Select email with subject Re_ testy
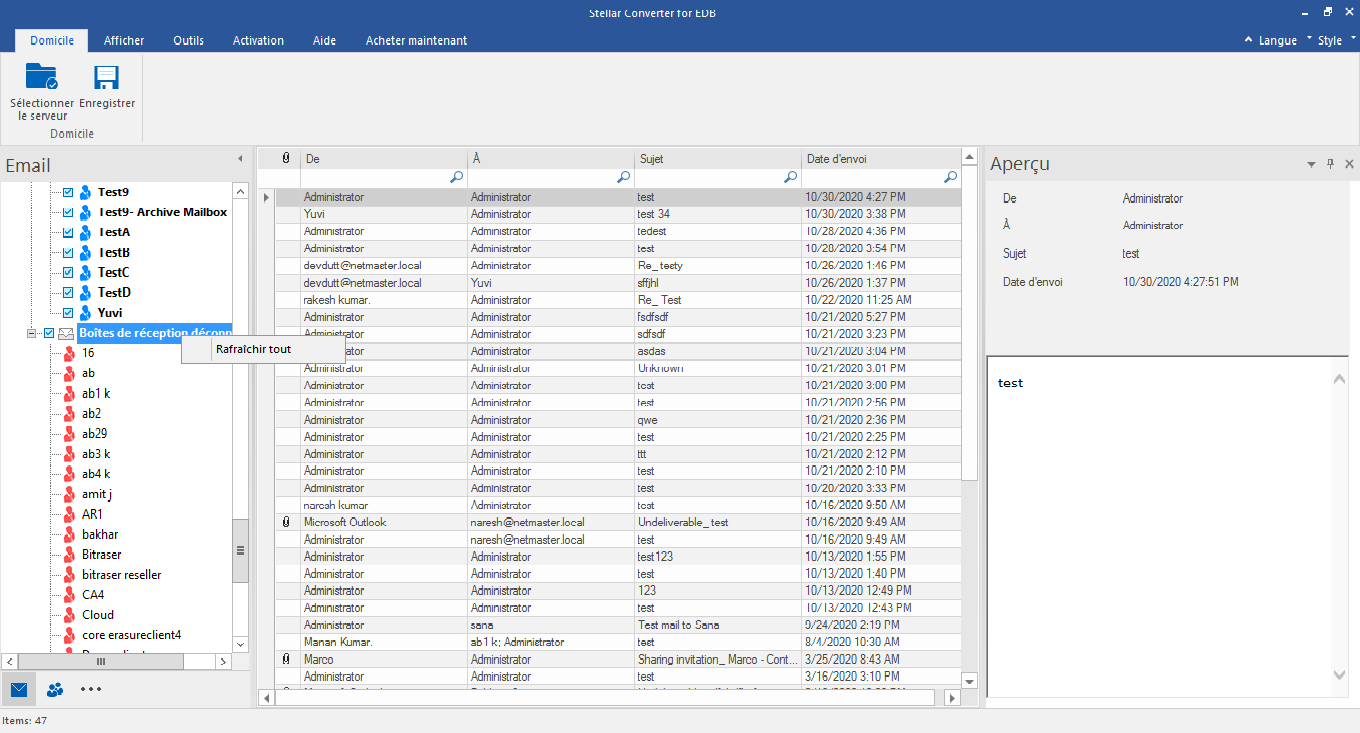1360x733 pixels. (618, 266)
